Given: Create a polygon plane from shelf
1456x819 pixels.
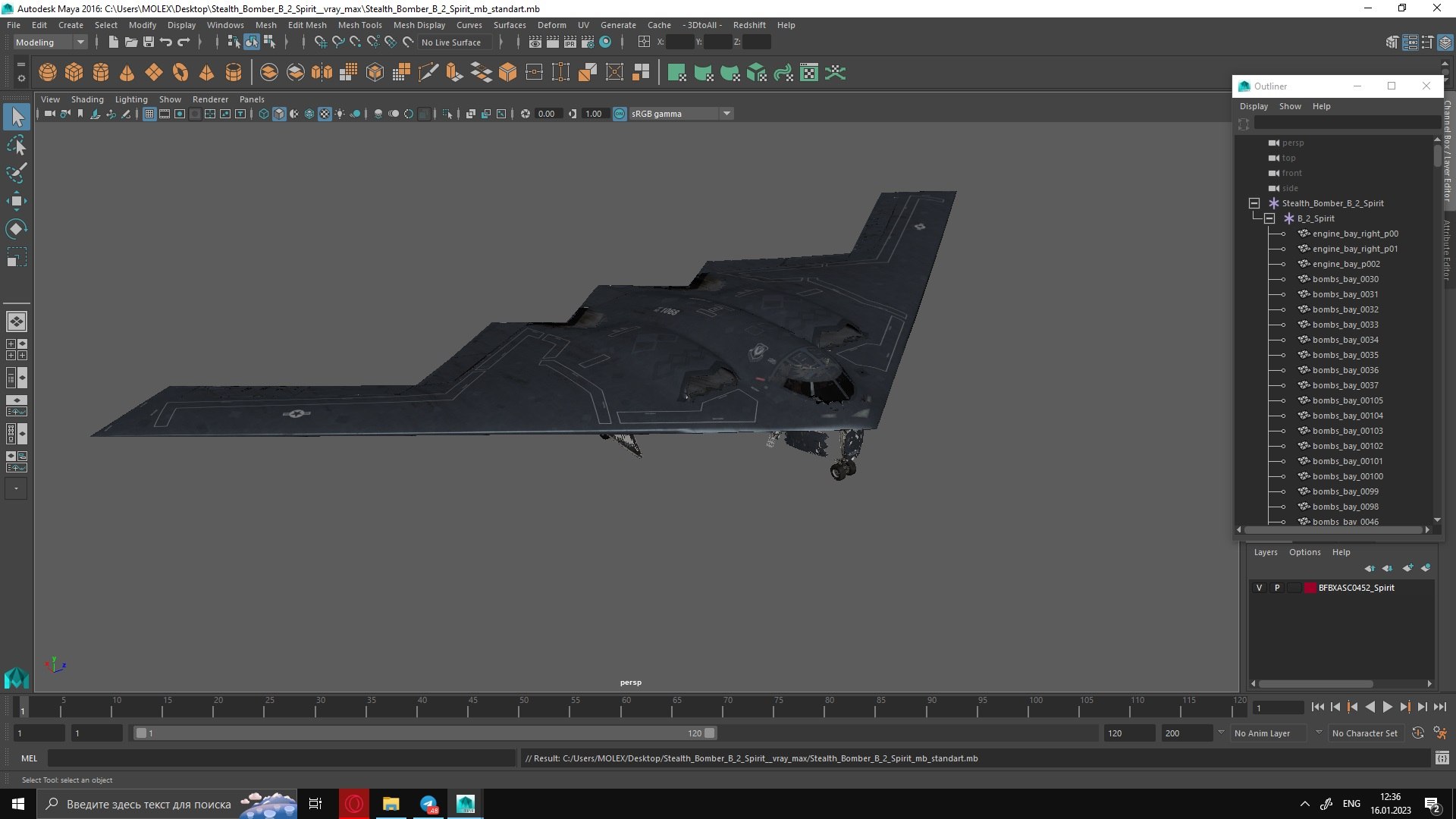Looking at the screenshot, I should click(x=153, y=73).
